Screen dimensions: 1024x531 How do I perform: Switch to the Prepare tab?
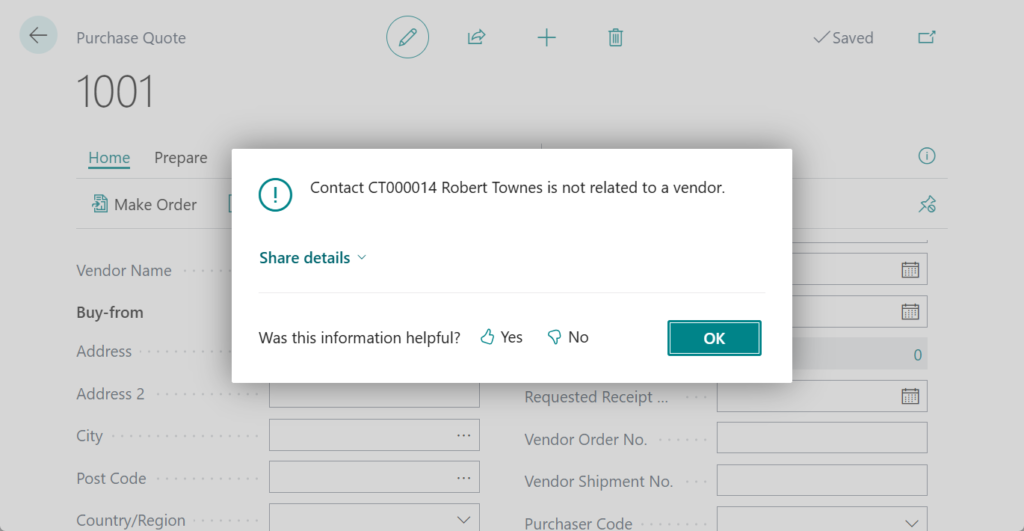181,158
